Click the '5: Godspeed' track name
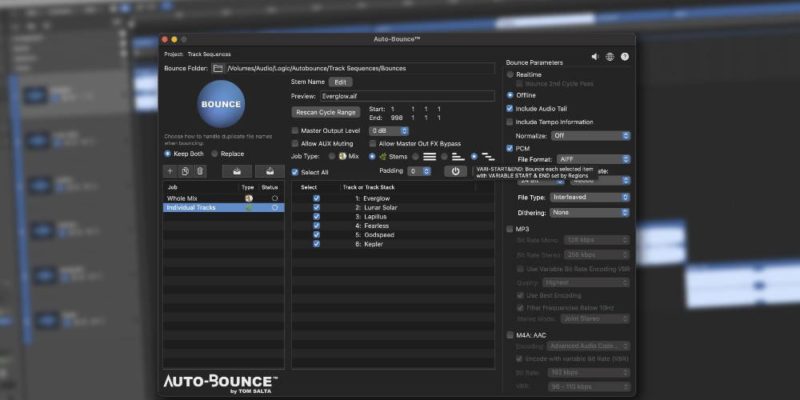The height and width of the screenshot is (400, 800). coord(374,235)
